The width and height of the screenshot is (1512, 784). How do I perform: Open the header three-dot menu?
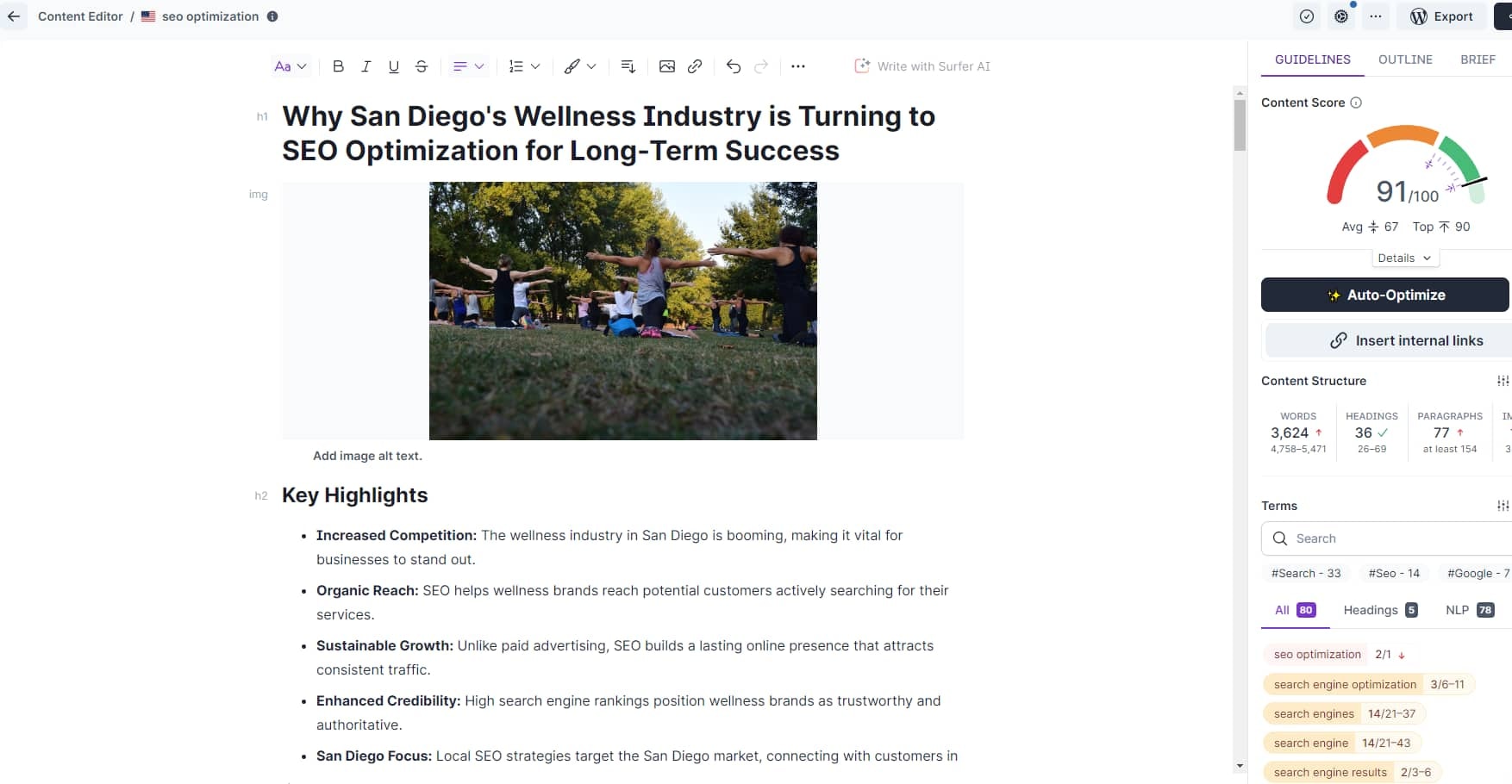(1376, 16)
